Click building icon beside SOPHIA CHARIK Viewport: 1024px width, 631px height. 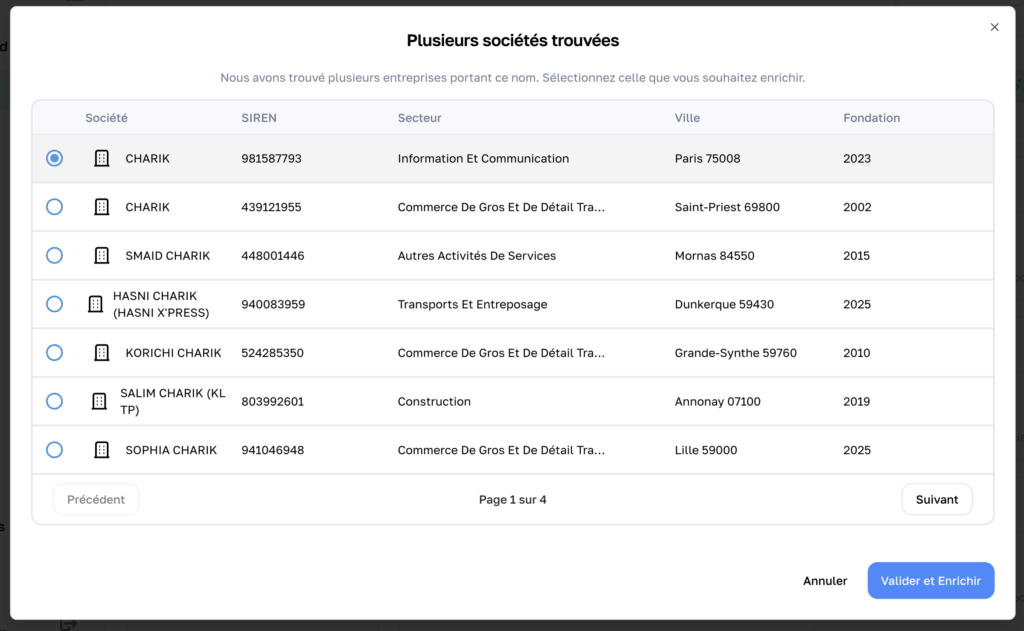101,450
